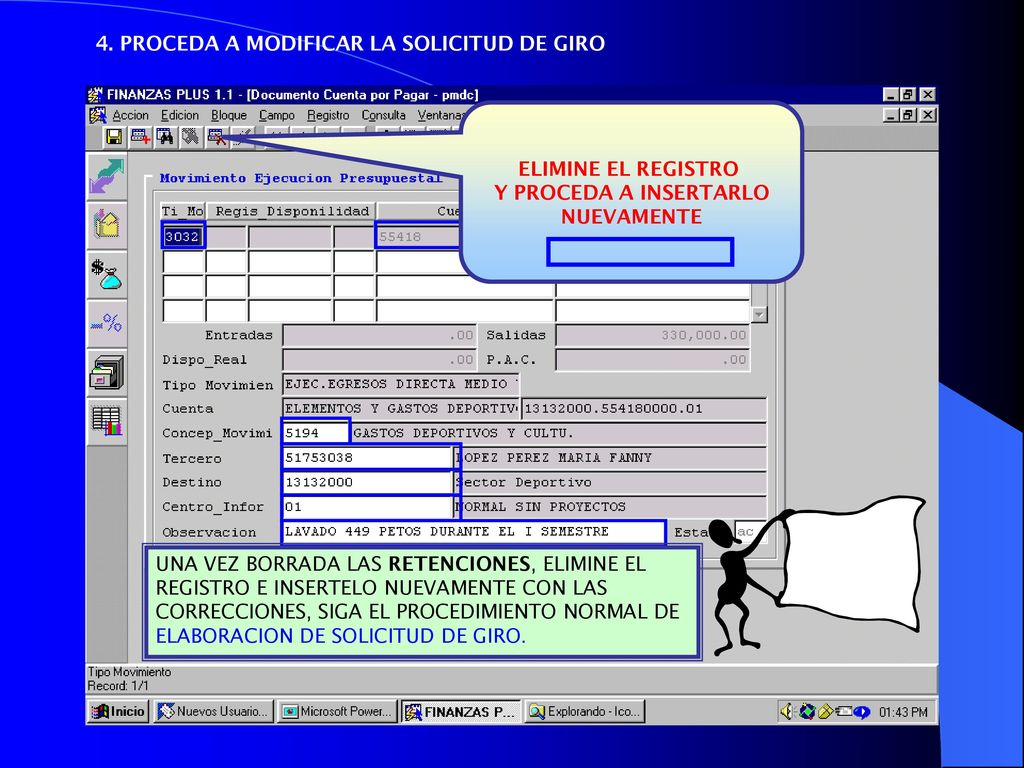Open the Registro menu
The height and width of the screenshot is (768, 1024).
(328, 116)
